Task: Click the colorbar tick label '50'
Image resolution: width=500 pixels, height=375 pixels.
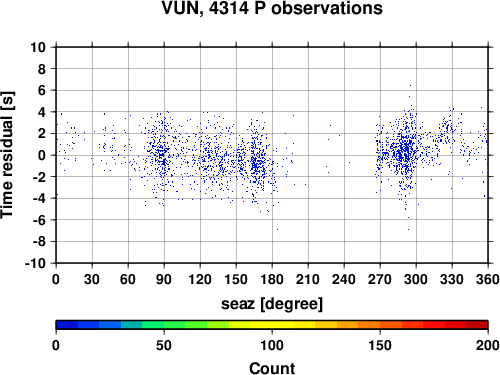Action: pos(164,345)
